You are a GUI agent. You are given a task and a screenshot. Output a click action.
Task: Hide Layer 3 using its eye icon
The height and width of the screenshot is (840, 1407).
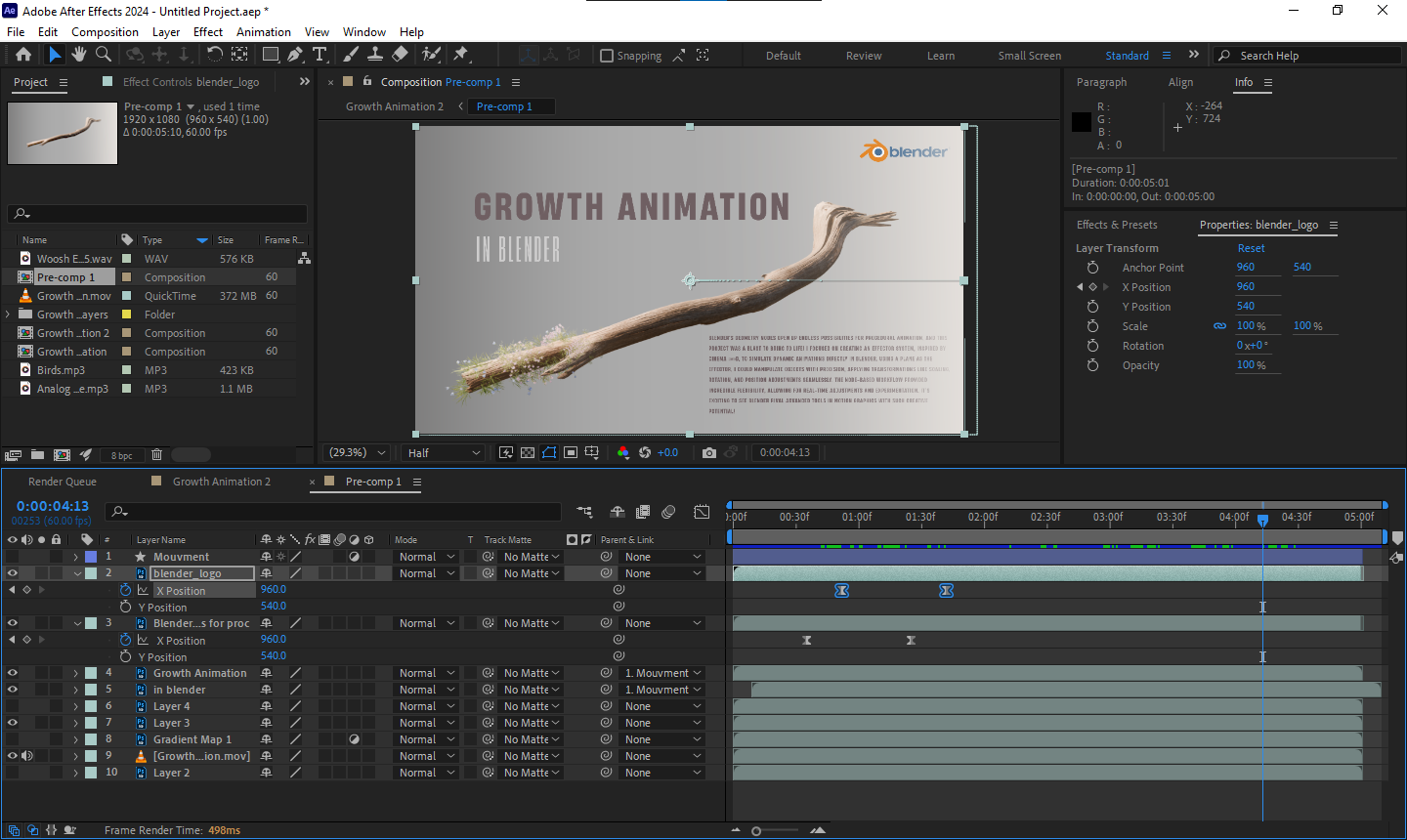(x=13, y=723)
